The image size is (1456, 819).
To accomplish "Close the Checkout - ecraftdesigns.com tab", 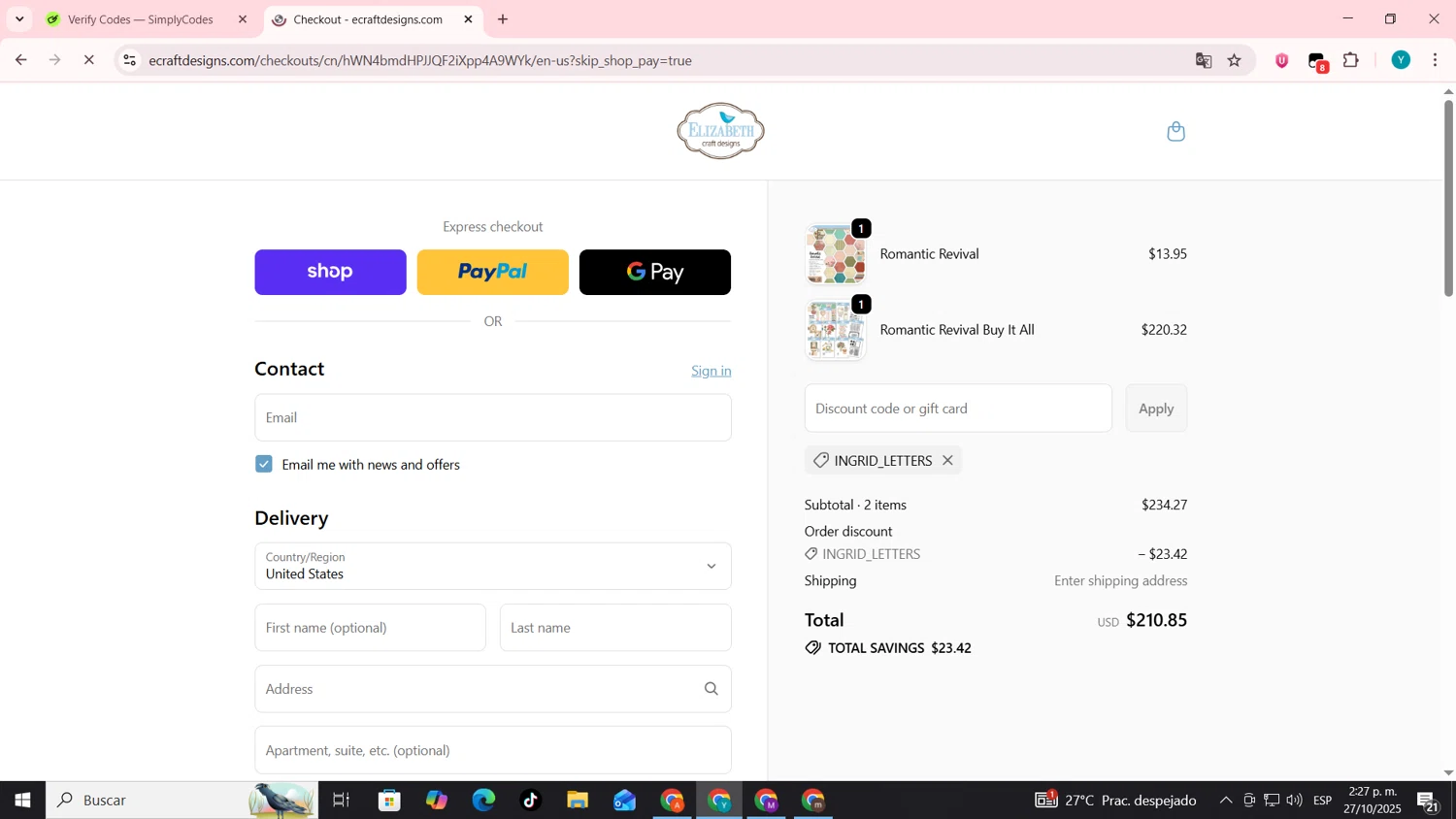I will (468, 19).
